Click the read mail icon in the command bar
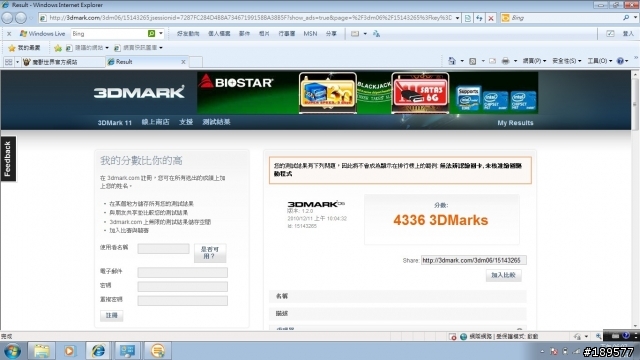The width and height of the screenshot is (640, 360). point(493,61)
